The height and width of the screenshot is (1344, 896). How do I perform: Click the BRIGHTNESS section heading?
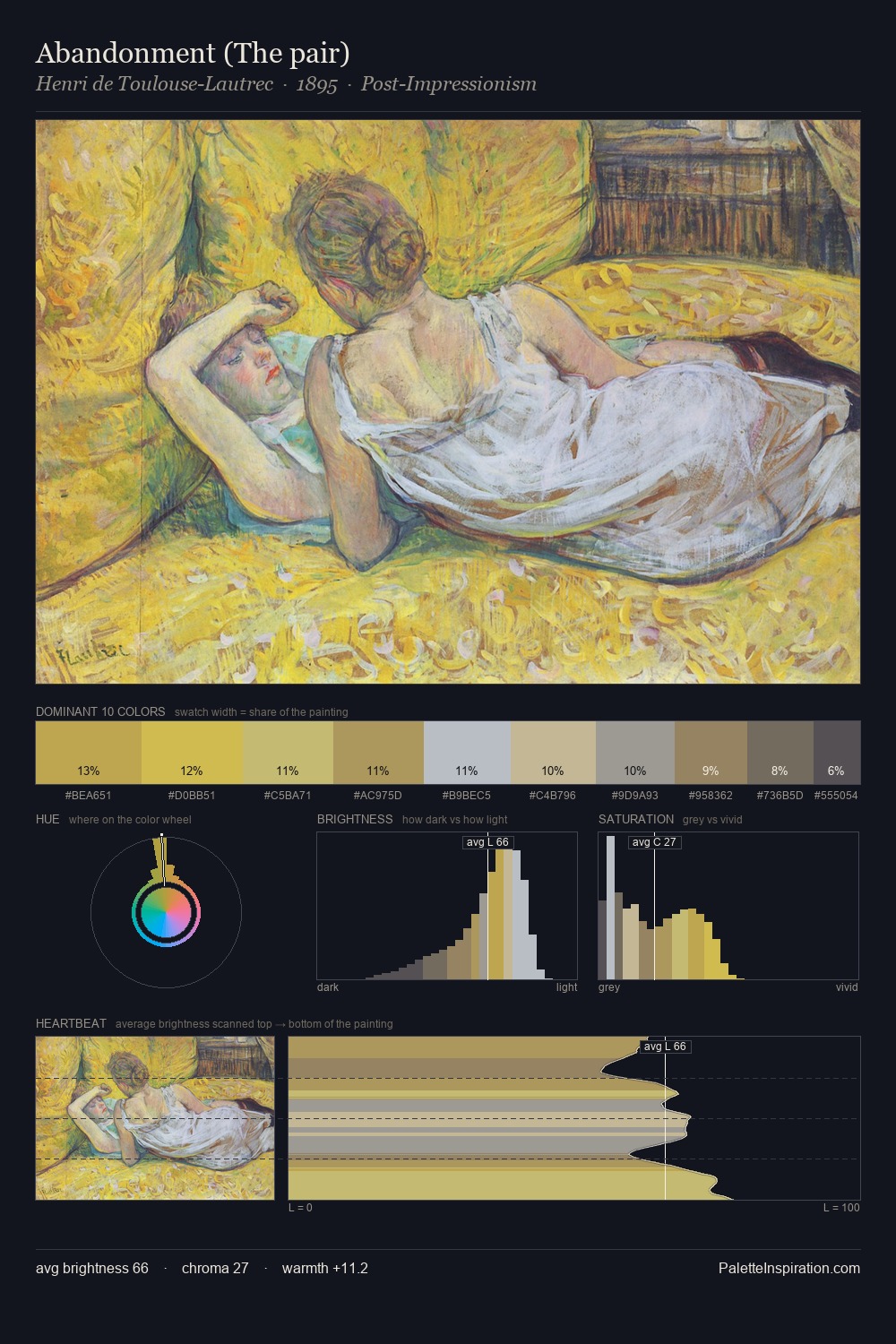click(x=355, y=819)
